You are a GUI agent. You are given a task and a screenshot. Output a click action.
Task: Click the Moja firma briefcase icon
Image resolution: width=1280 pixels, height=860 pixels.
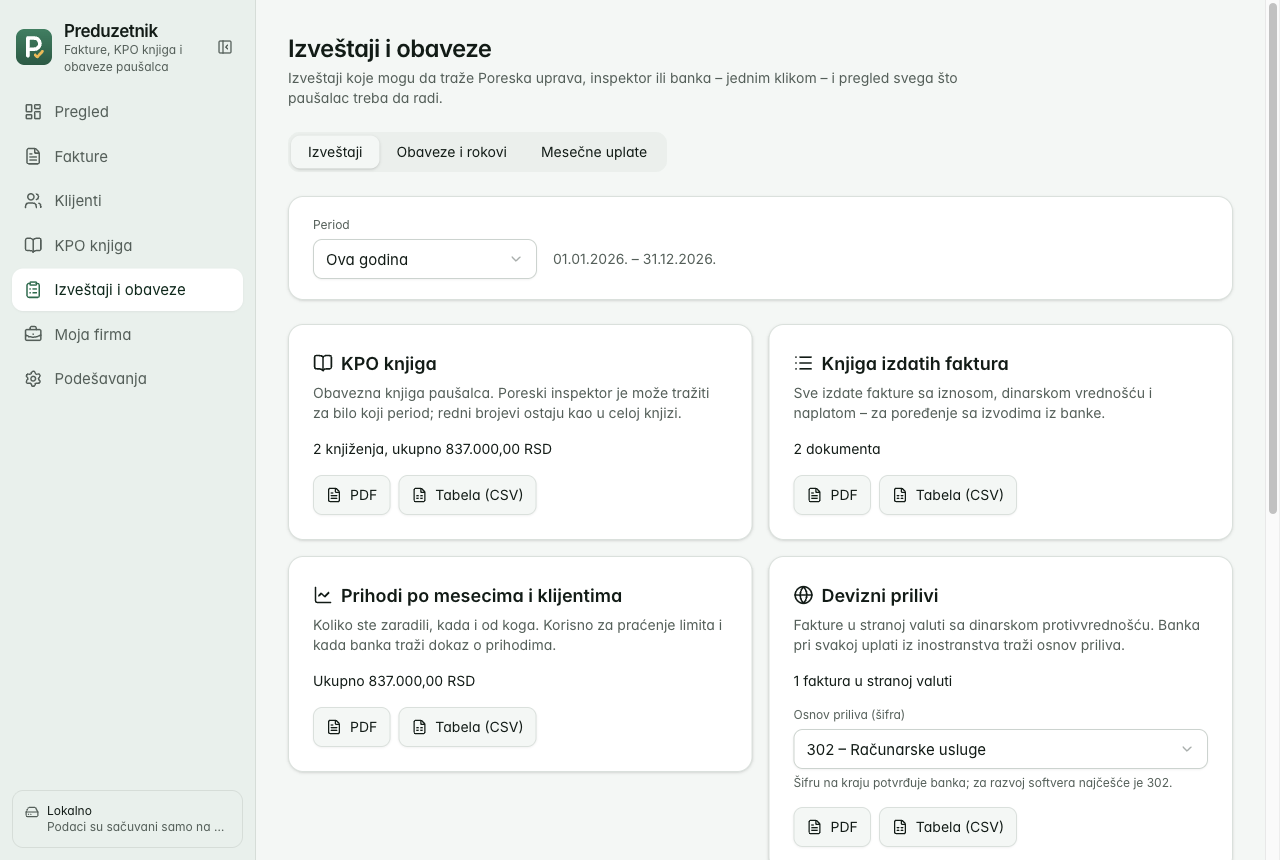pyautogui.click(x=33, y=334)
